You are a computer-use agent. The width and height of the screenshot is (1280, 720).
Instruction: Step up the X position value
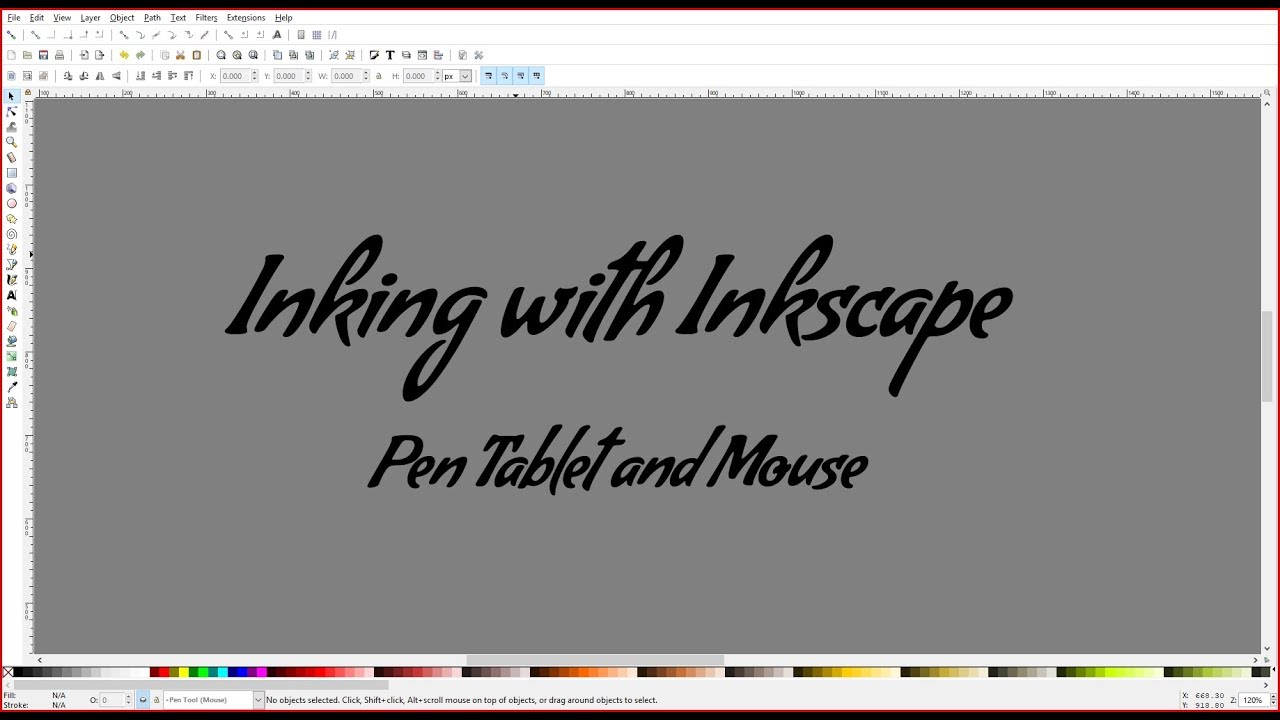click(x=254, y=73)
